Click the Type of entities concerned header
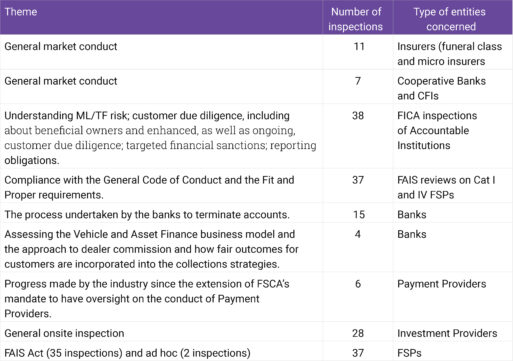 (x=450, y=19)
